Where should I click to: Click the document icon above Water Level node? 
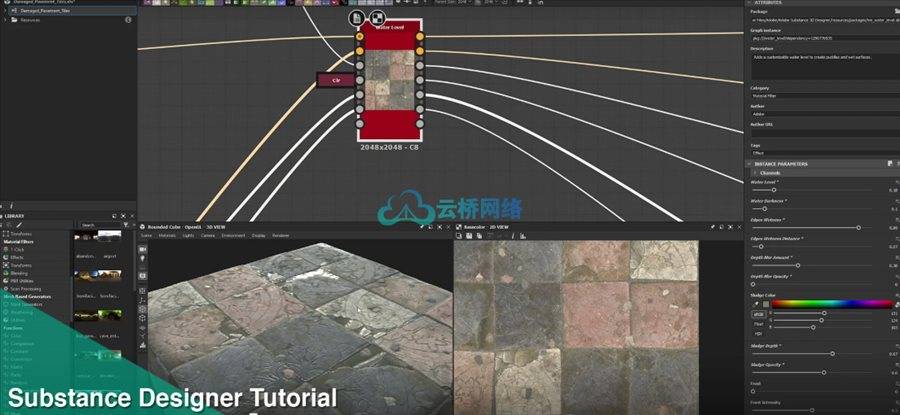coord(359,18)
